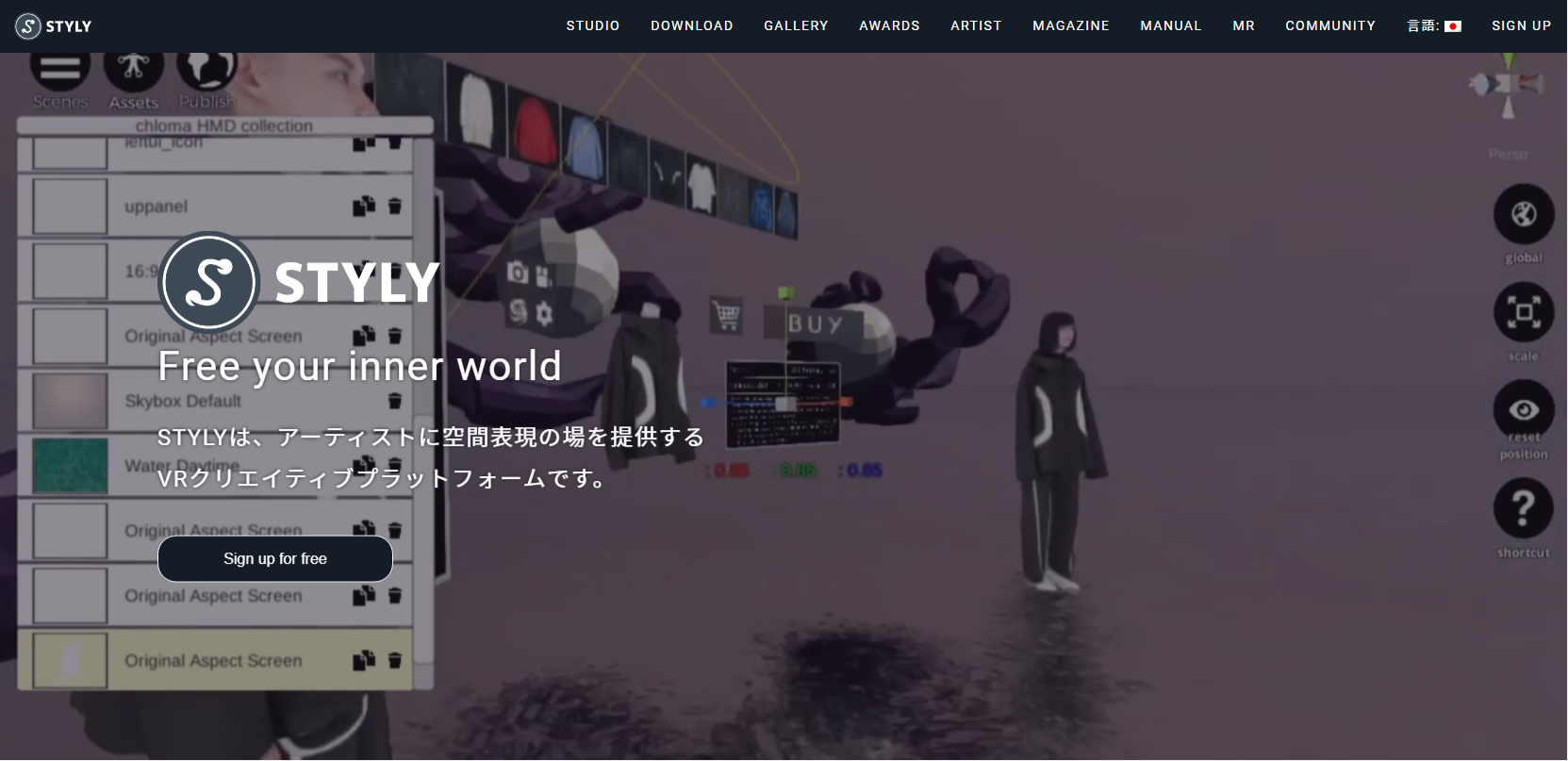Click SIGN UP in the top navbar

click(x=1521, y=26)
